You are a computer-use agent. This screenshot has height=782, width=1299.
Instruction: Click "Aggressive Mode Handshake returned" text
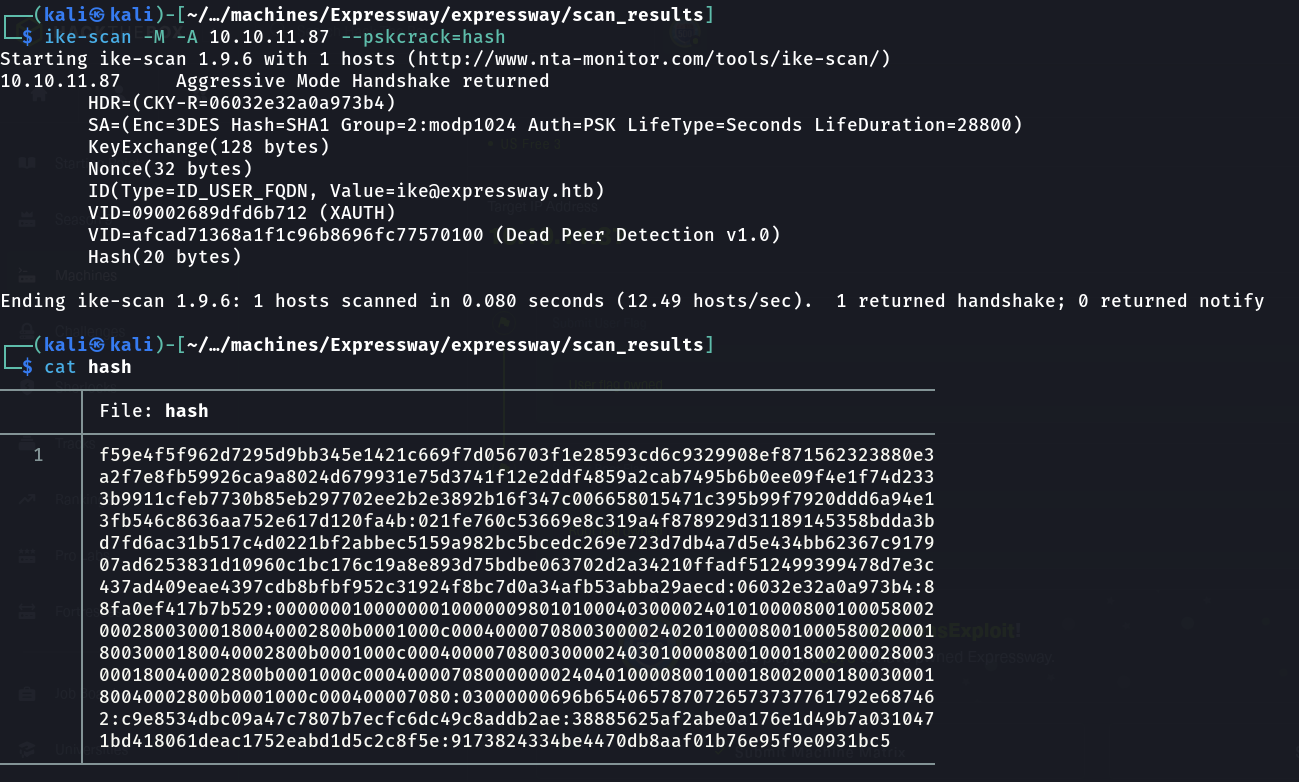click(362, 81)
